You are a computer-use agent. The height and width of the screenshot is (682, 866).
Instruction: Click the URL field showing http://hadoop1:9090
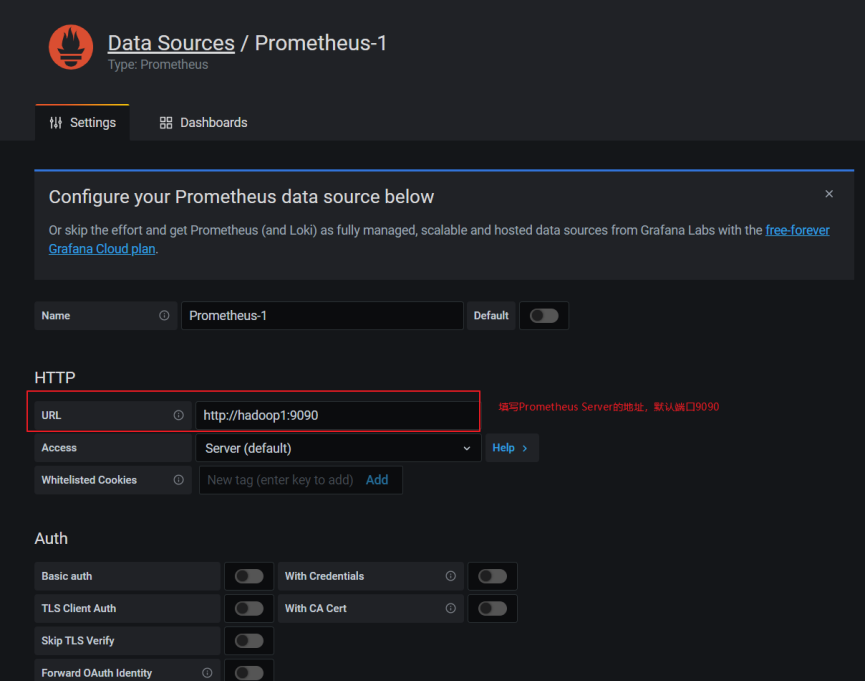coord(337,415)
